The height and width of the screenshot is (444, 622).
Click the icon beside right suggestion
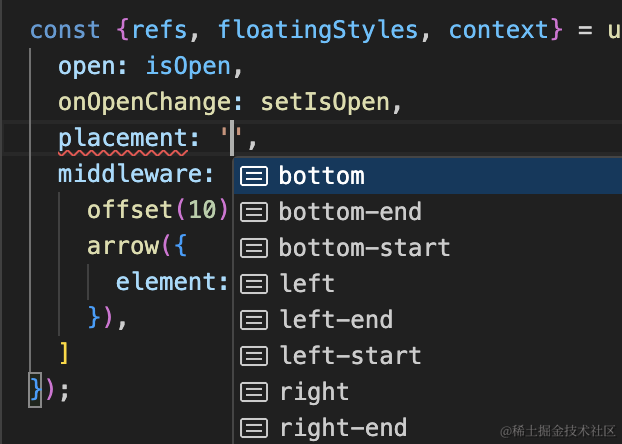coord(255,392)
